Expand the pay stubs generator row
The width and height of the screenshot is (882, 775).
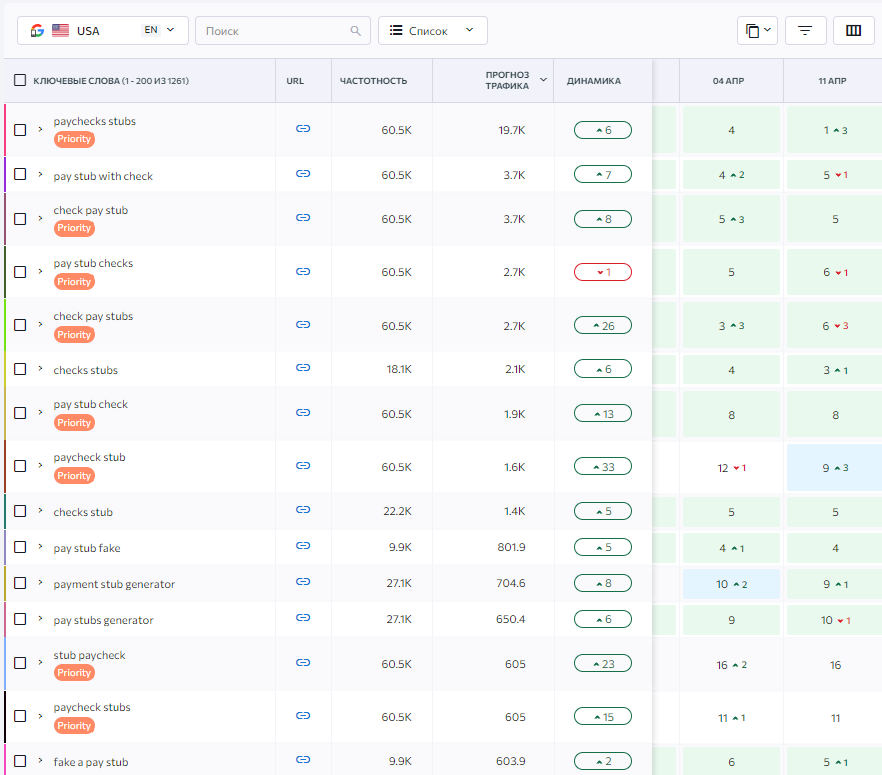pos(40,618)
